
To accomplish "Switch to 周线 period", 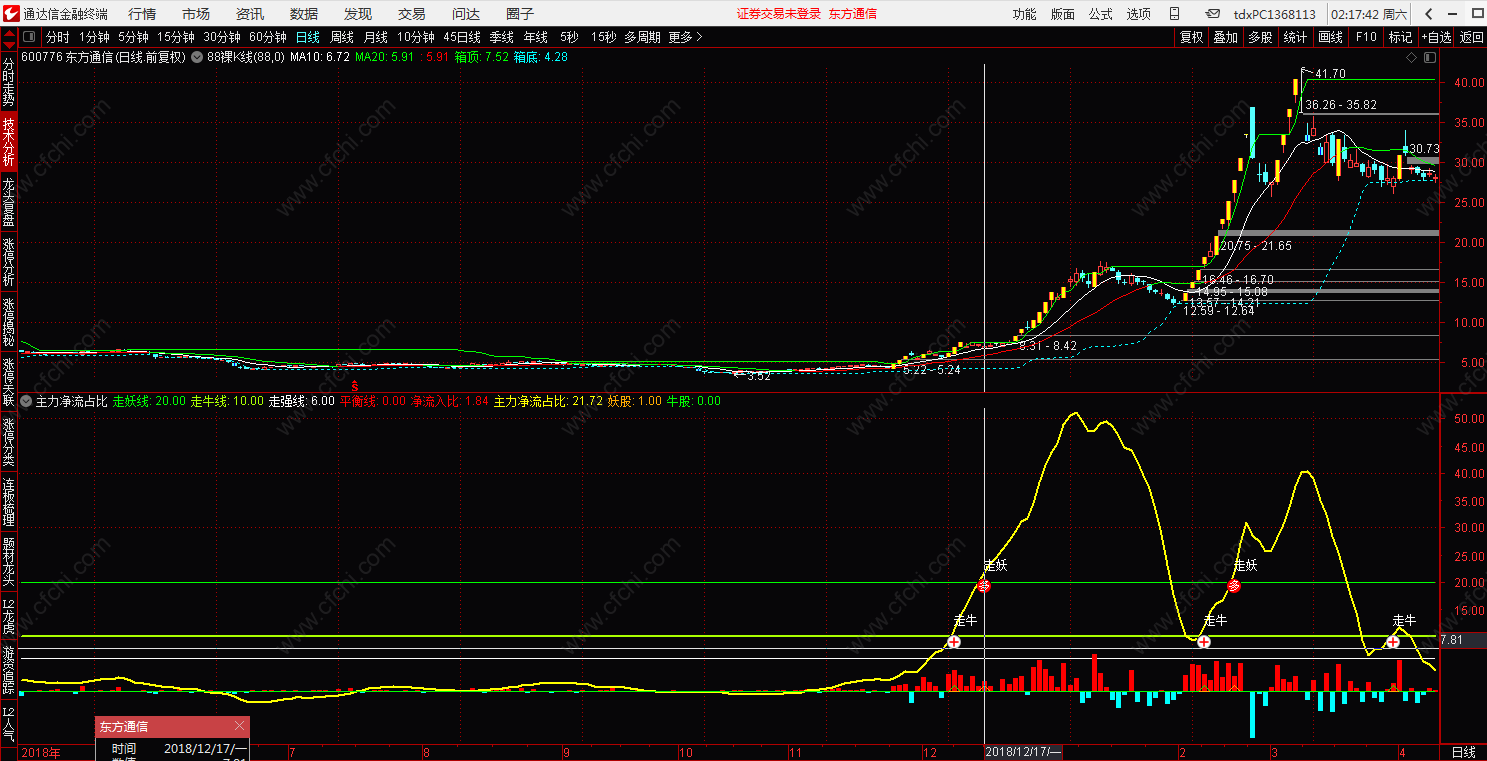I will (342, 37).
